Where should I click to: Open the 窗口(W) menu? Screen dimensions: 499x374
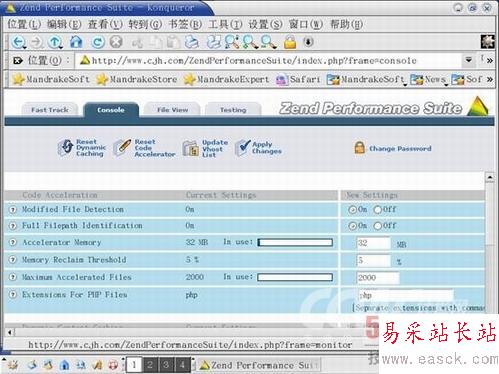pos(306,24)
